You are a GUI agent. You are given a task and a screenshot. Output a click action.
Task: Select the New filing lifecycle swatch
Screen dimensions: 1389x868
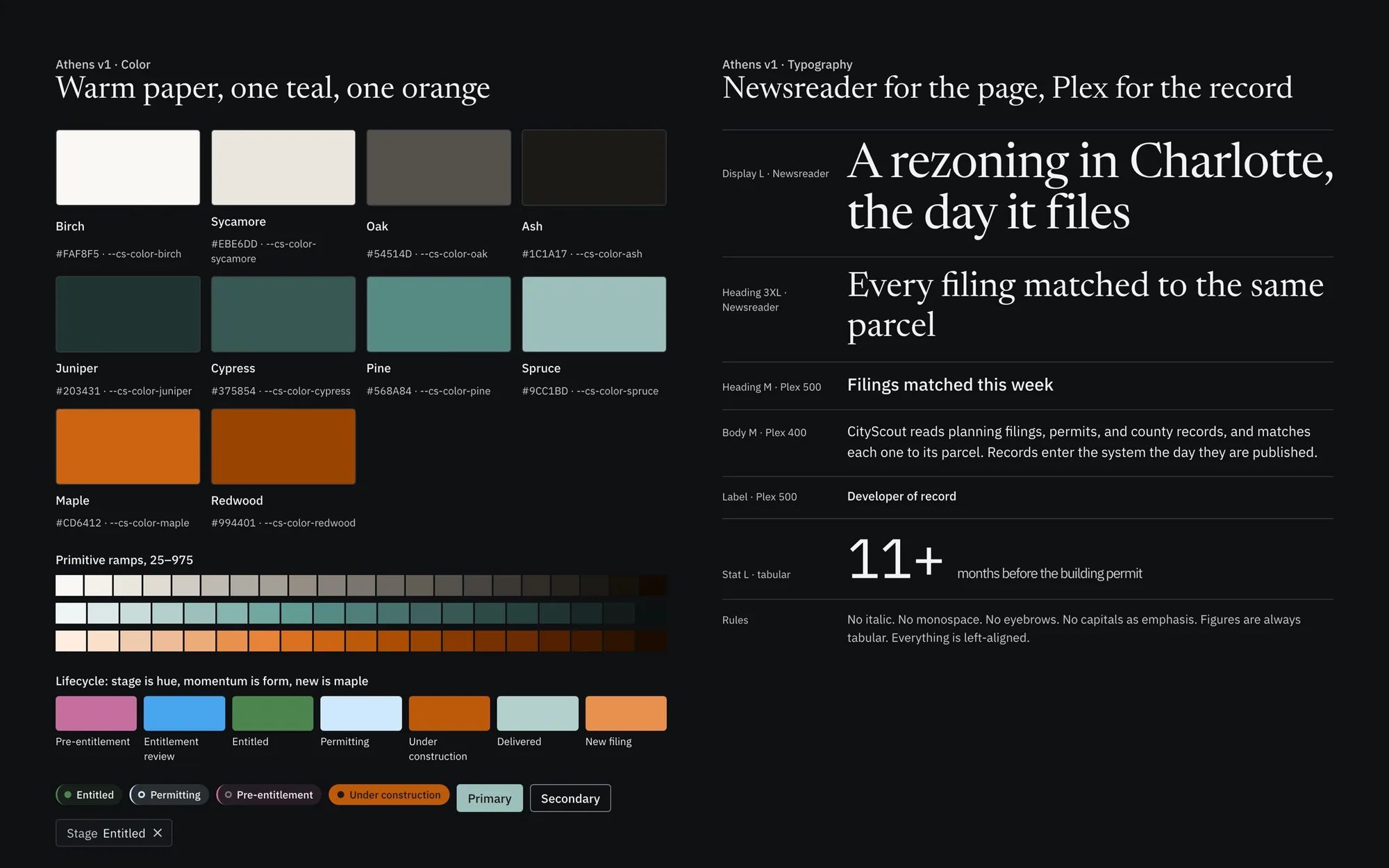pyautogui.click(x=626, y=713)
